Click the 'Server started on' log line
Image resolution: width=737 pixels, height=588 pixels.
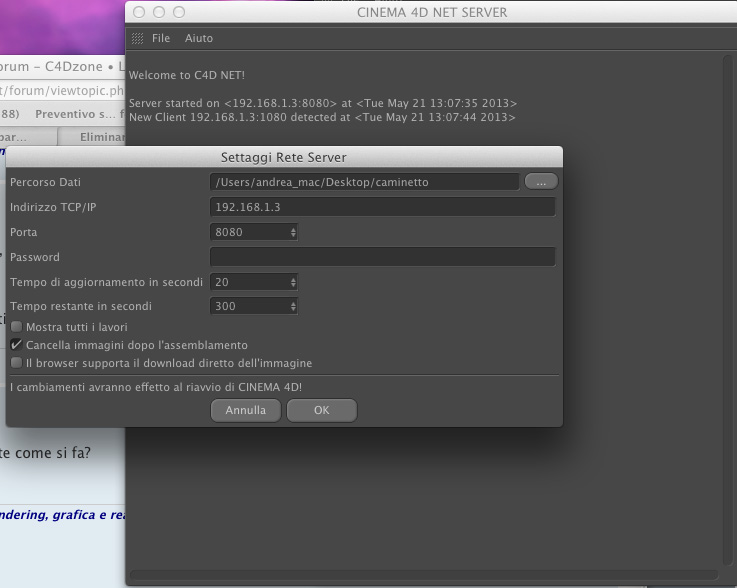pyautogui.click(x=323, y=103)
